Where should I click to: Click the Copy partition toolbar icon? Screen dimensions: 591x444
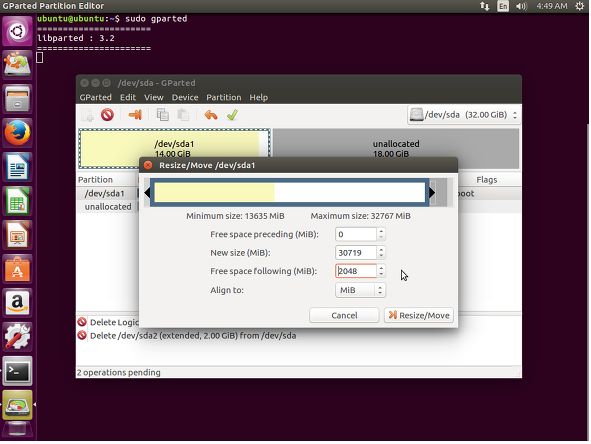(x=162, y=115)
